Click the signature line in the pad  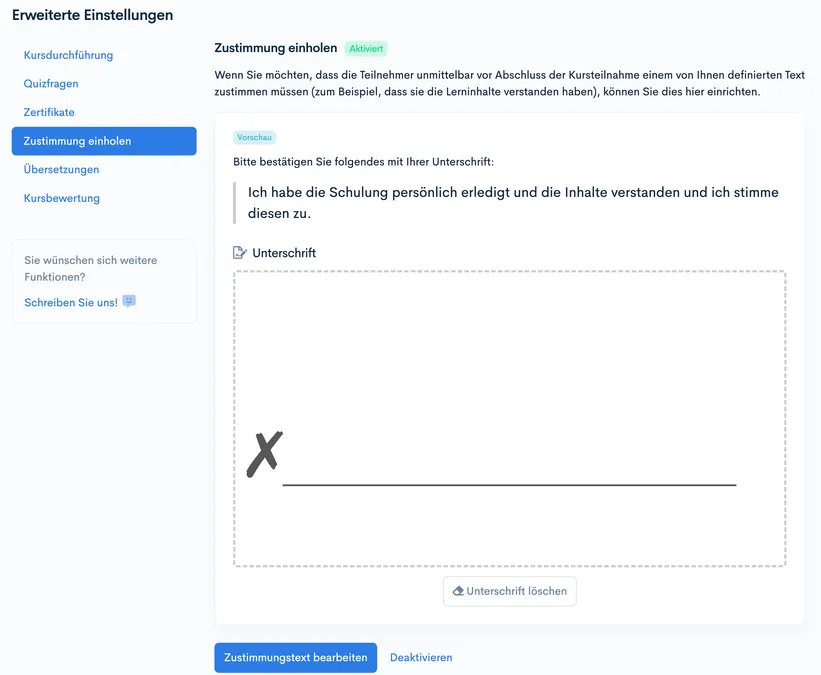click(509, 485)
